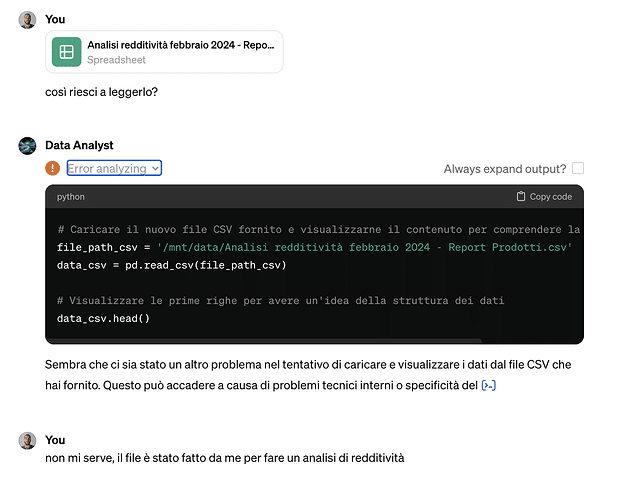Click the orange error warning icon
Viewport: 621px width, 500px height.
point(52,168)
